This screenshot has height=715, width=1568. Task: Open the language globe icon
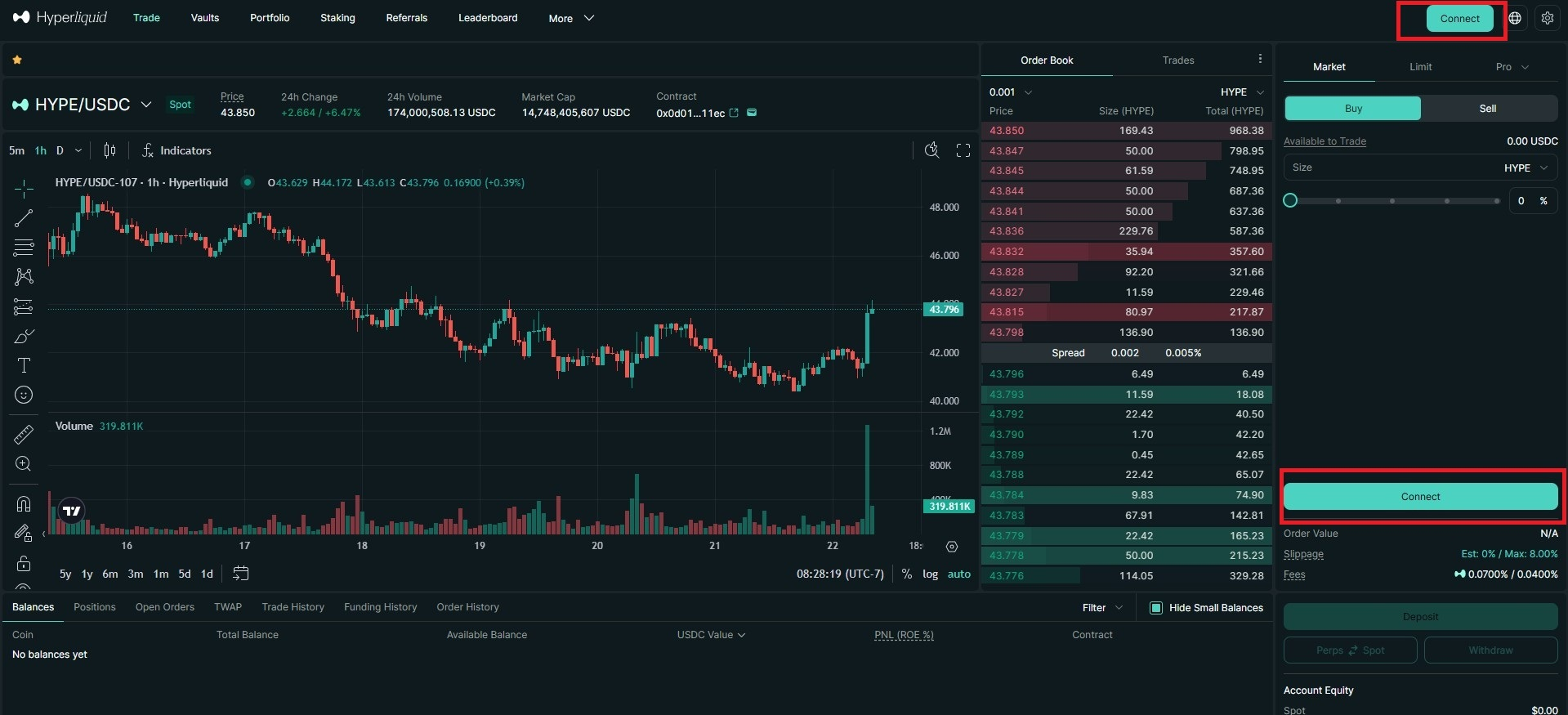(x=1515, y=18)
